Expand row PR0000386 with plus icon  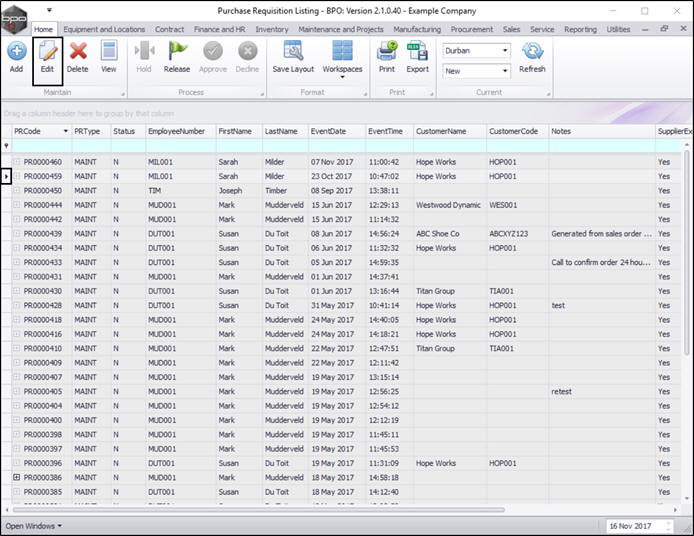pos(16,478)
